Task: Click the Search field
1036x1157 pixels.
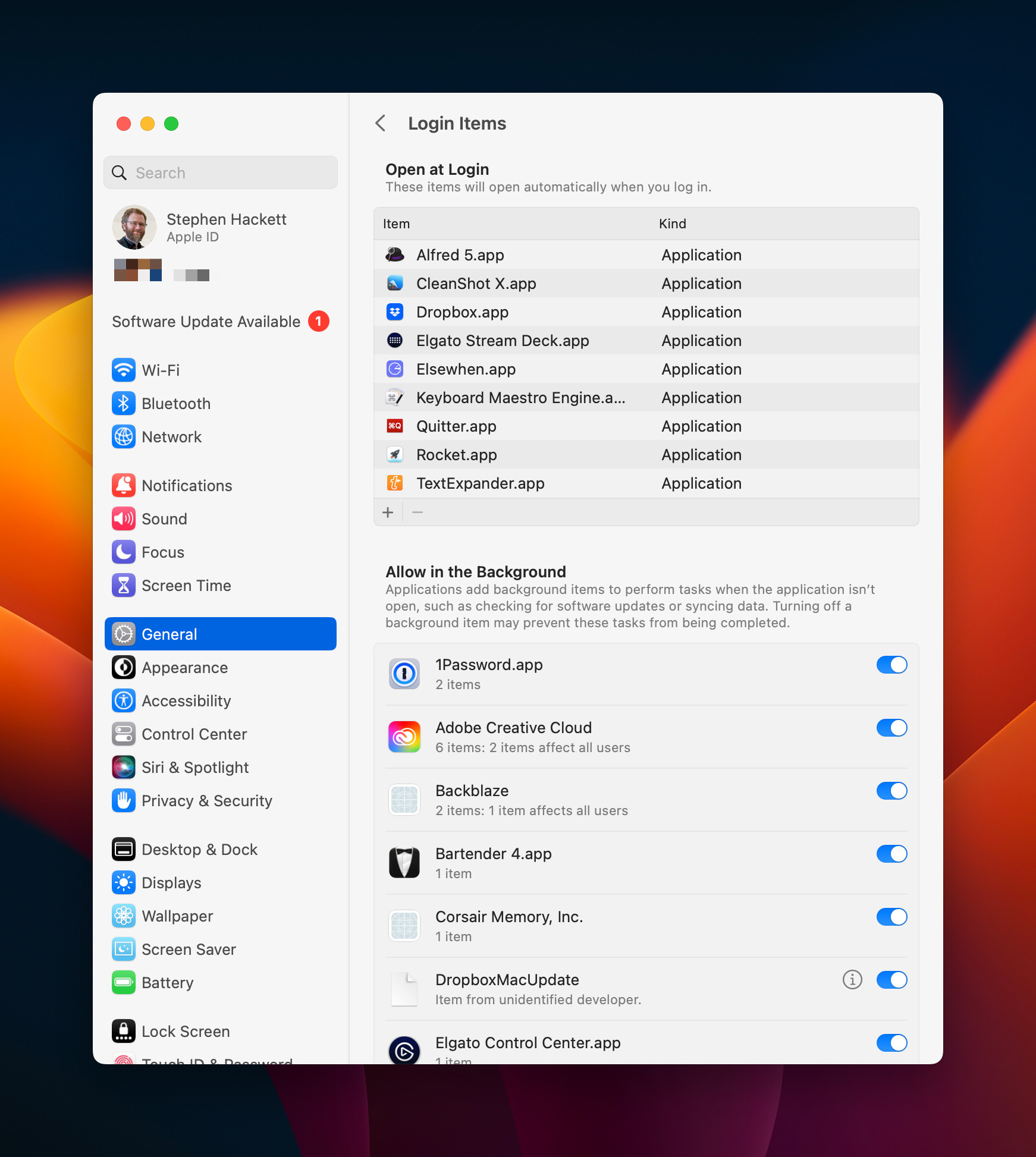Action: click(x=220, y=172)
